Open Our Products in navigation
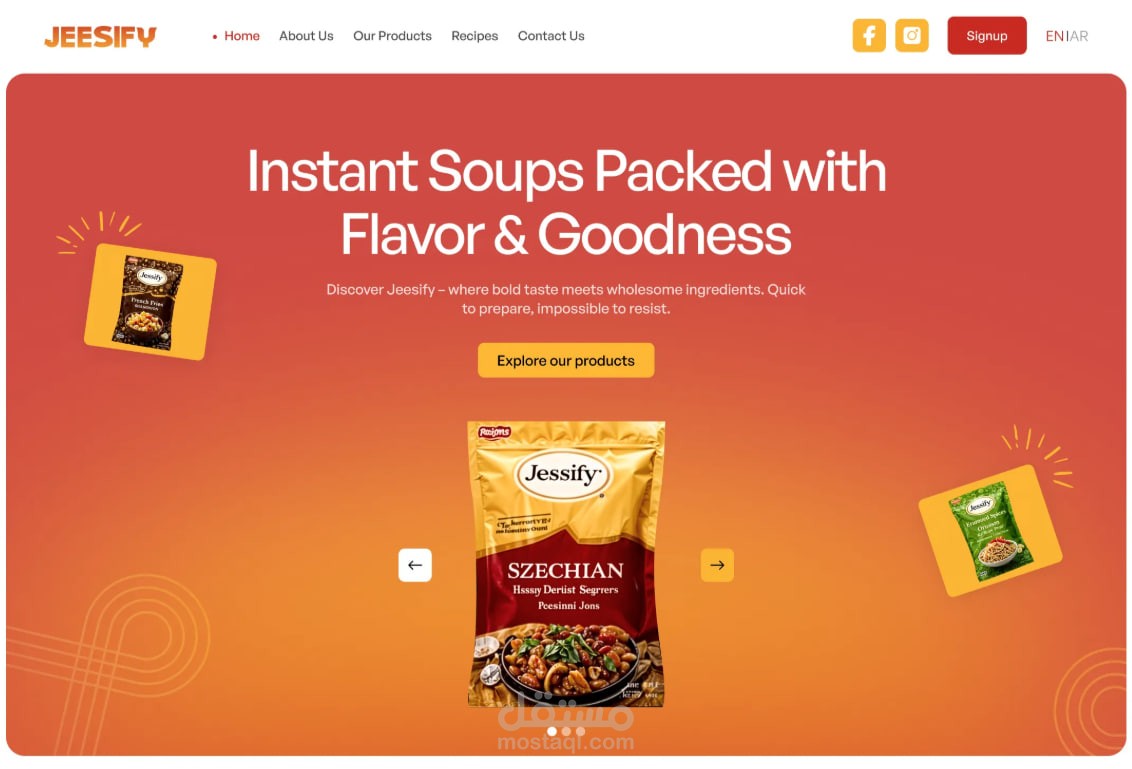The image size is (1132, 769). point(392,36)
